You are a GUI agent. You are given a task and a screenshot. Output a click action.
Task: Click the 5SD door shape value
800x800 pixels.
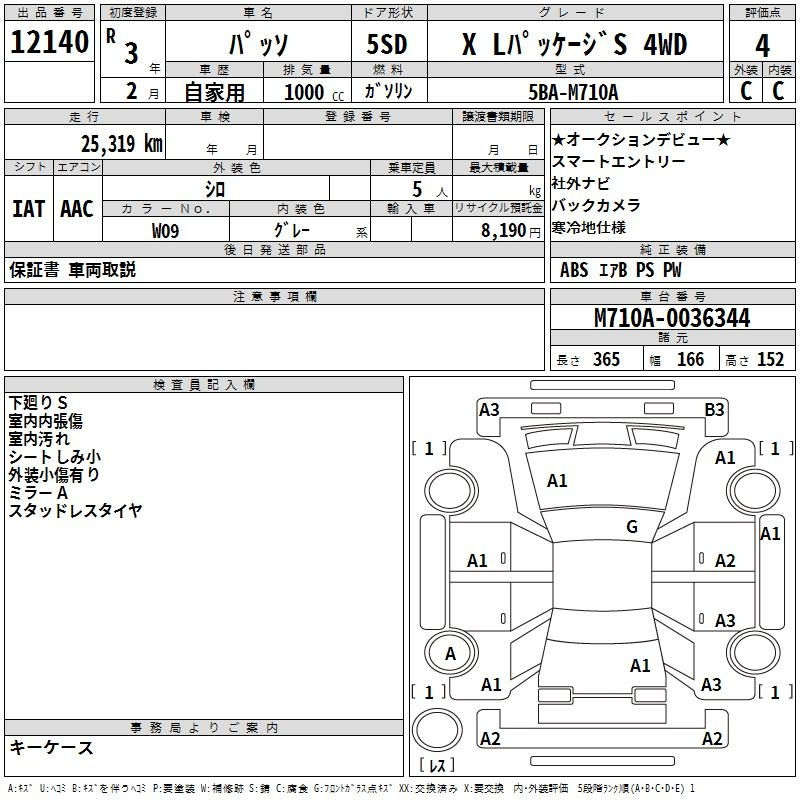click(x=387, y=45)
